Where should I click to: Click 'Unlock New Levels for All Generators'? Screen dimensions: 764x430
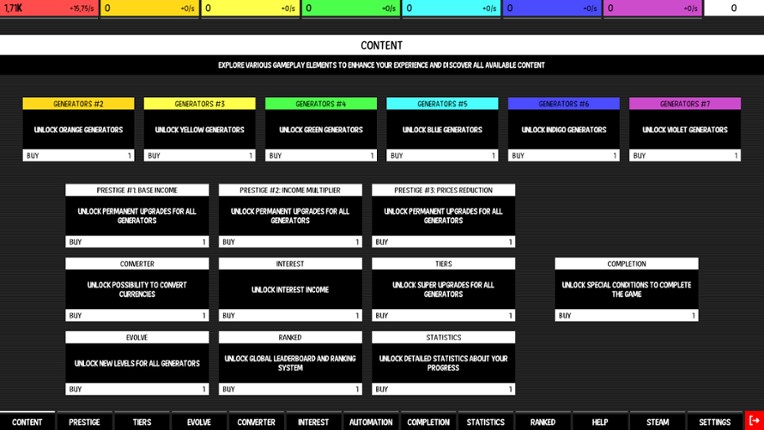point(137,363)
